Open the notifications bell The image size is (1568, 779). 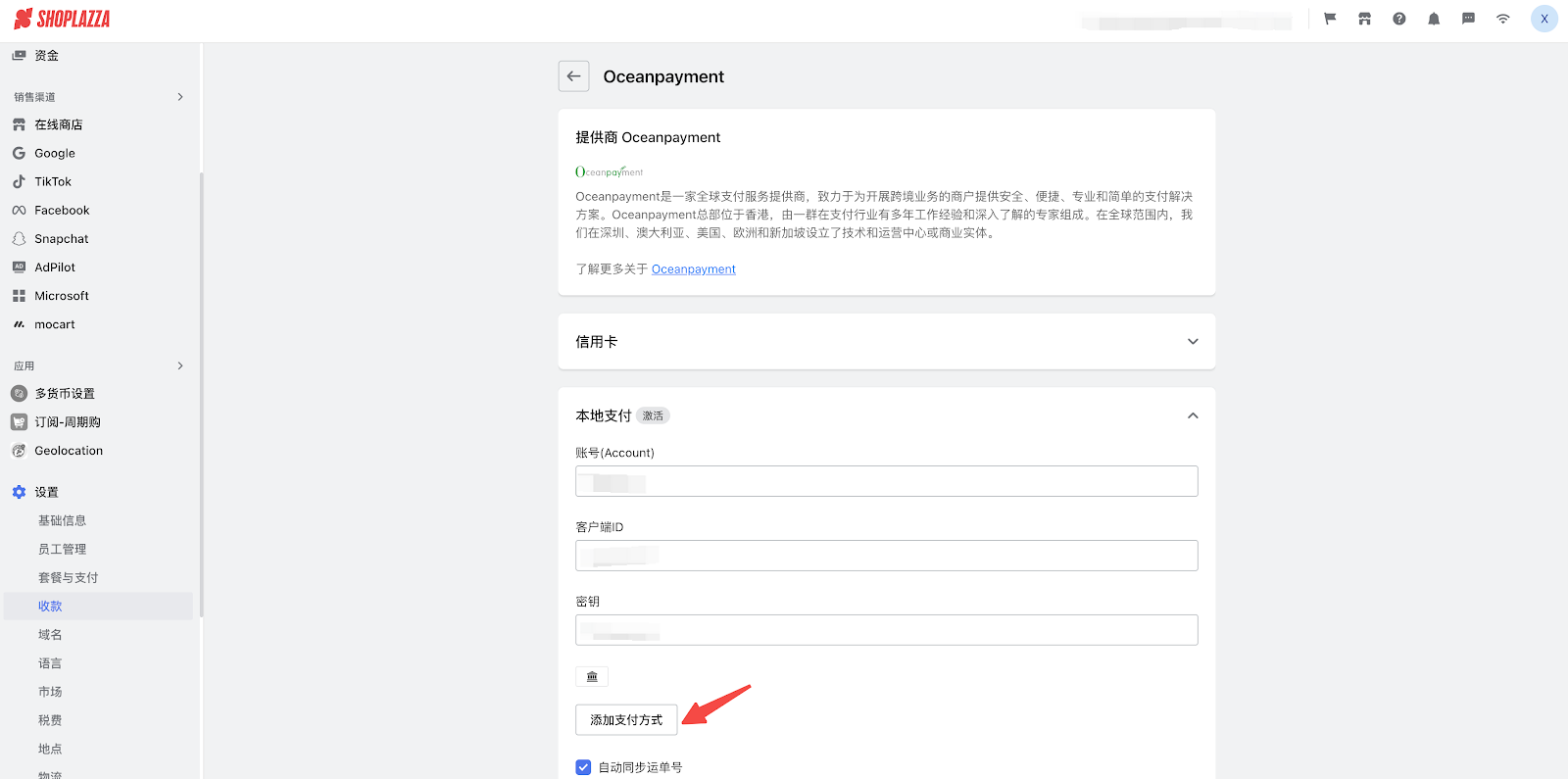1434,19
